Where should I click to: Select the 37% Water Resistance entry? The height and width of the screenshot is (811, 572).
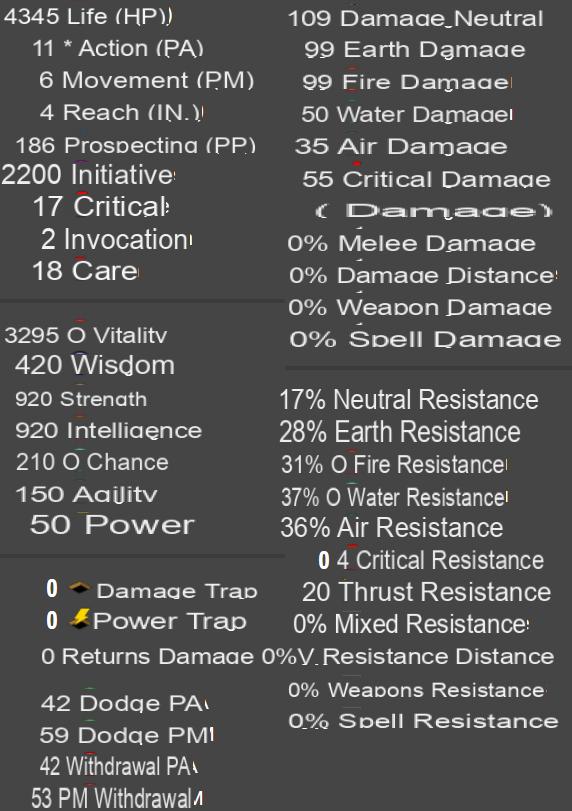pos(395,498)
